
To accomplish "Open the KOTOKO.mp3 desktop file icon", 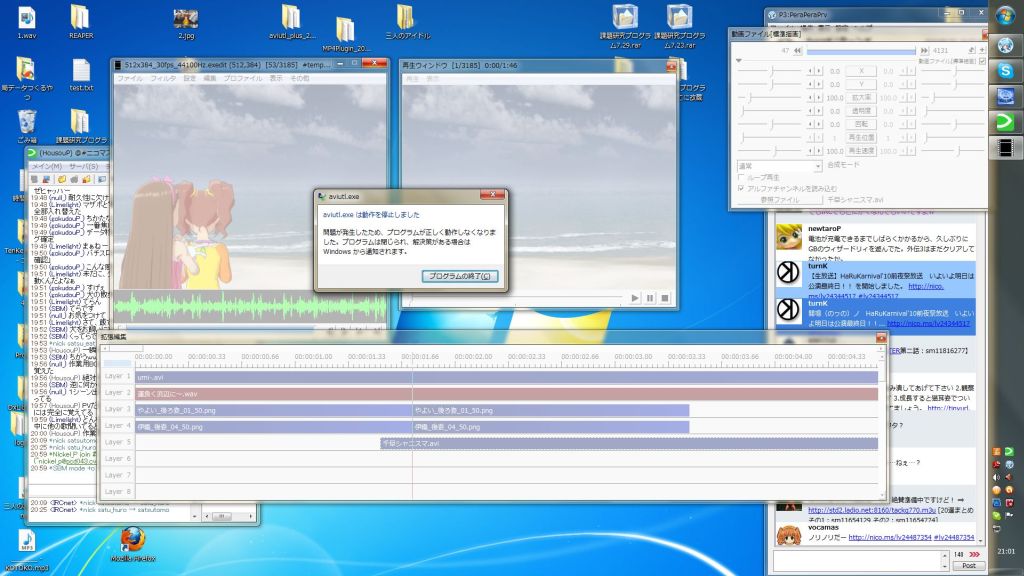I will point(26,550).
